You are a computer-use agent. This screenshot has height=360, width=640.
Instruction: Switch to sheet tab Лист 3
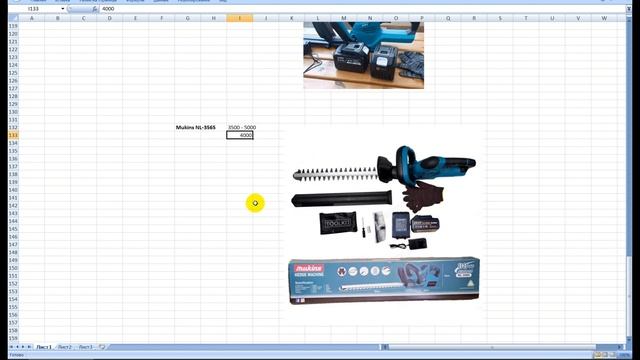[85, 347]
